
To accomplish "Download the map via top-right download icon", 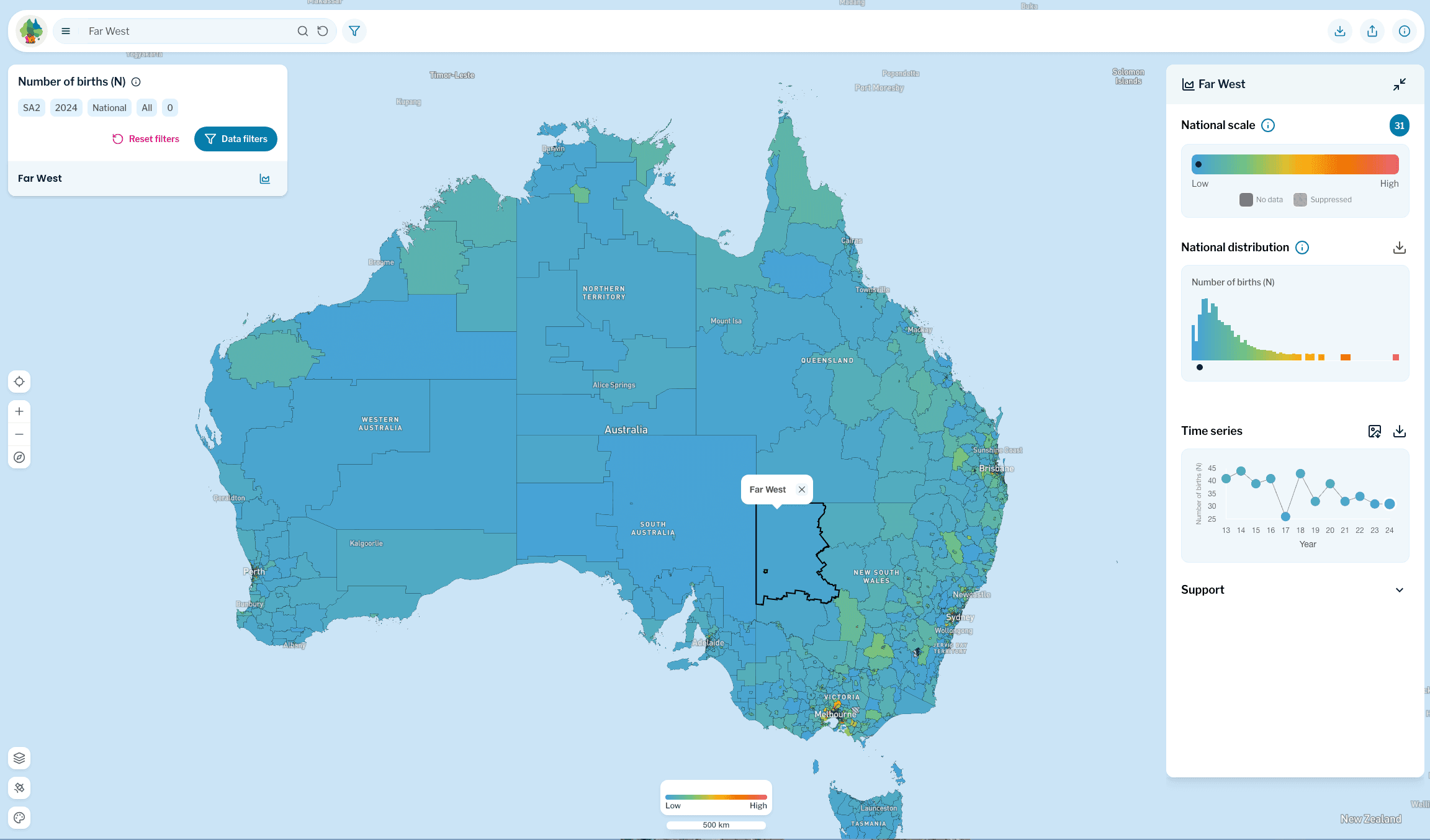I will [1340, 30].
